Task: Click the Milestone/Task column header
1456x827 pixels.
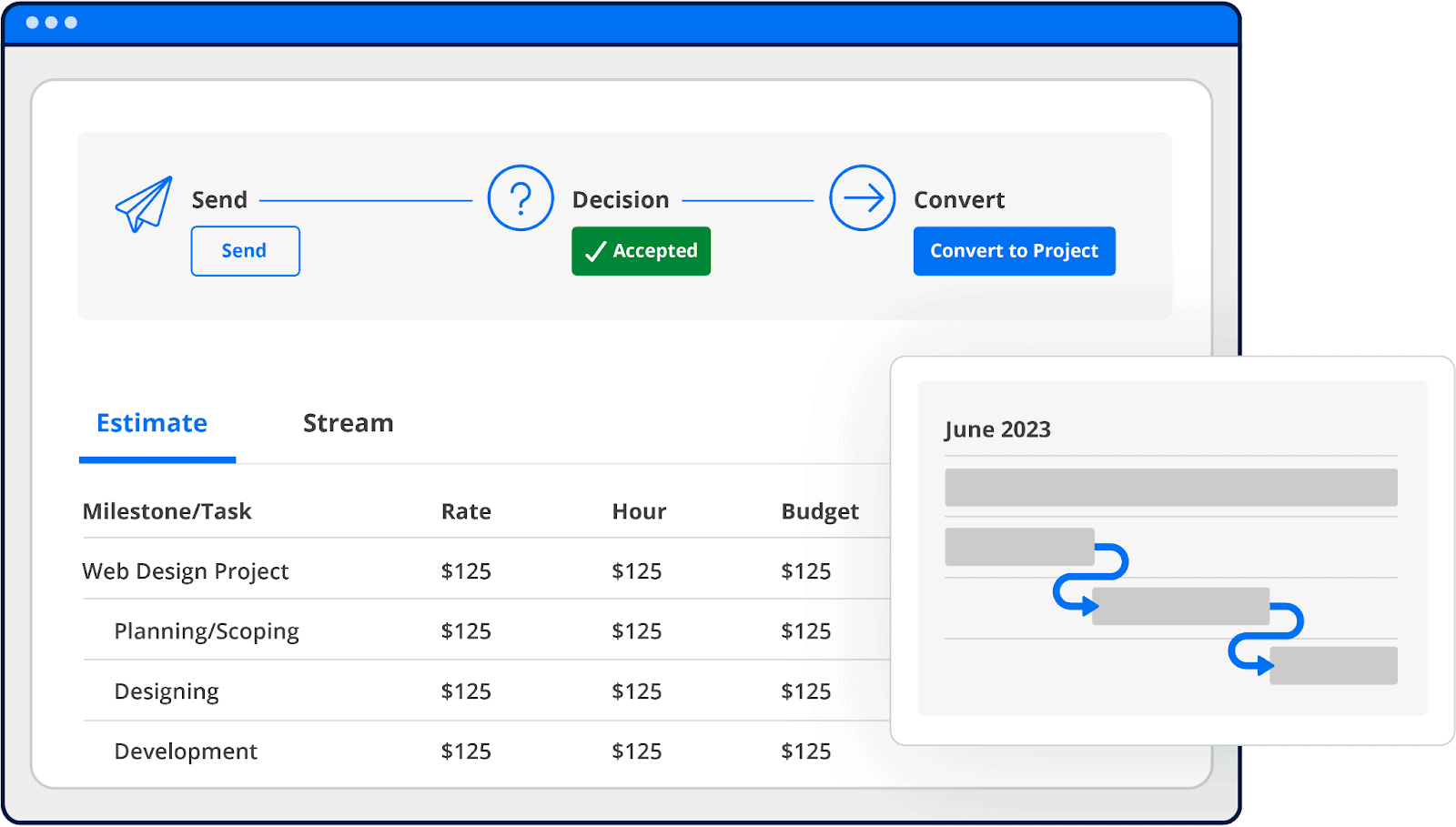Action: coord(167,511)
